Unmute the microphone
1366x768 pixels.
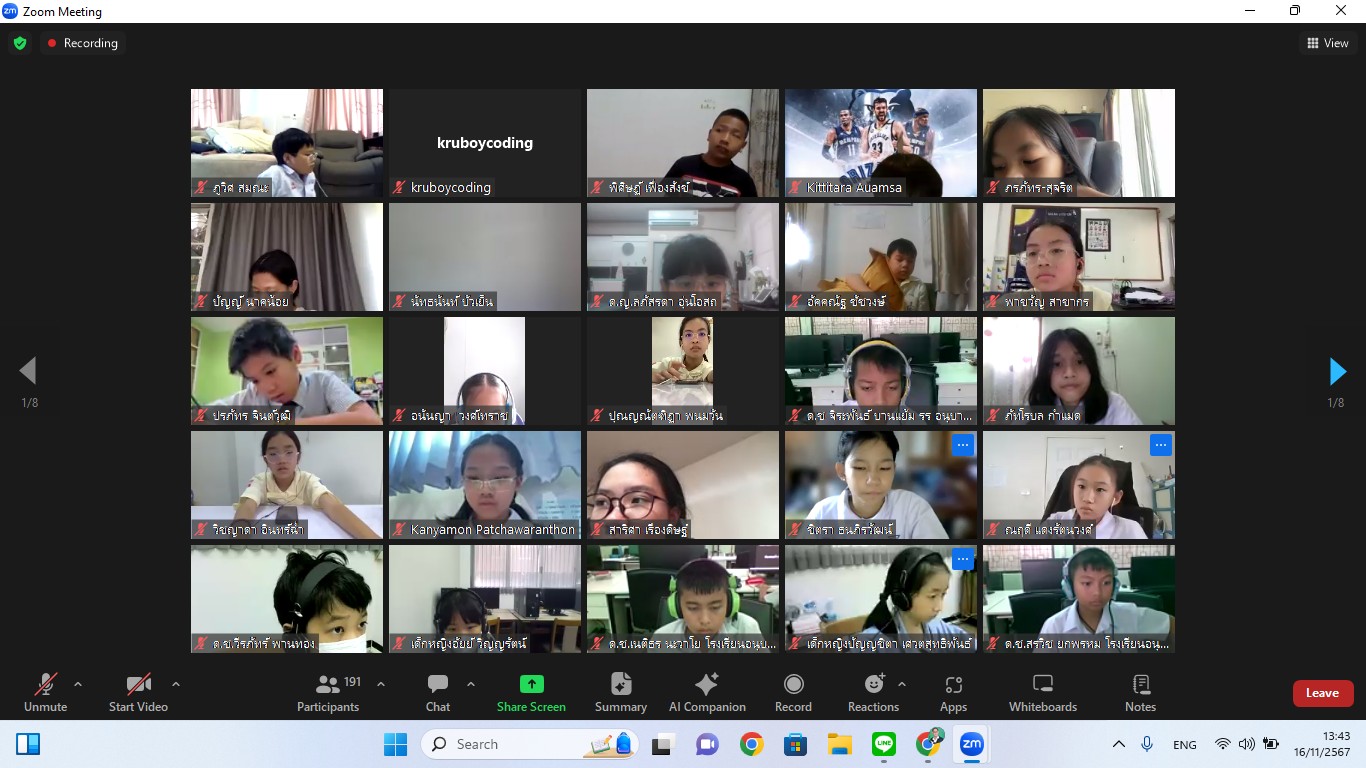[45, 692]
